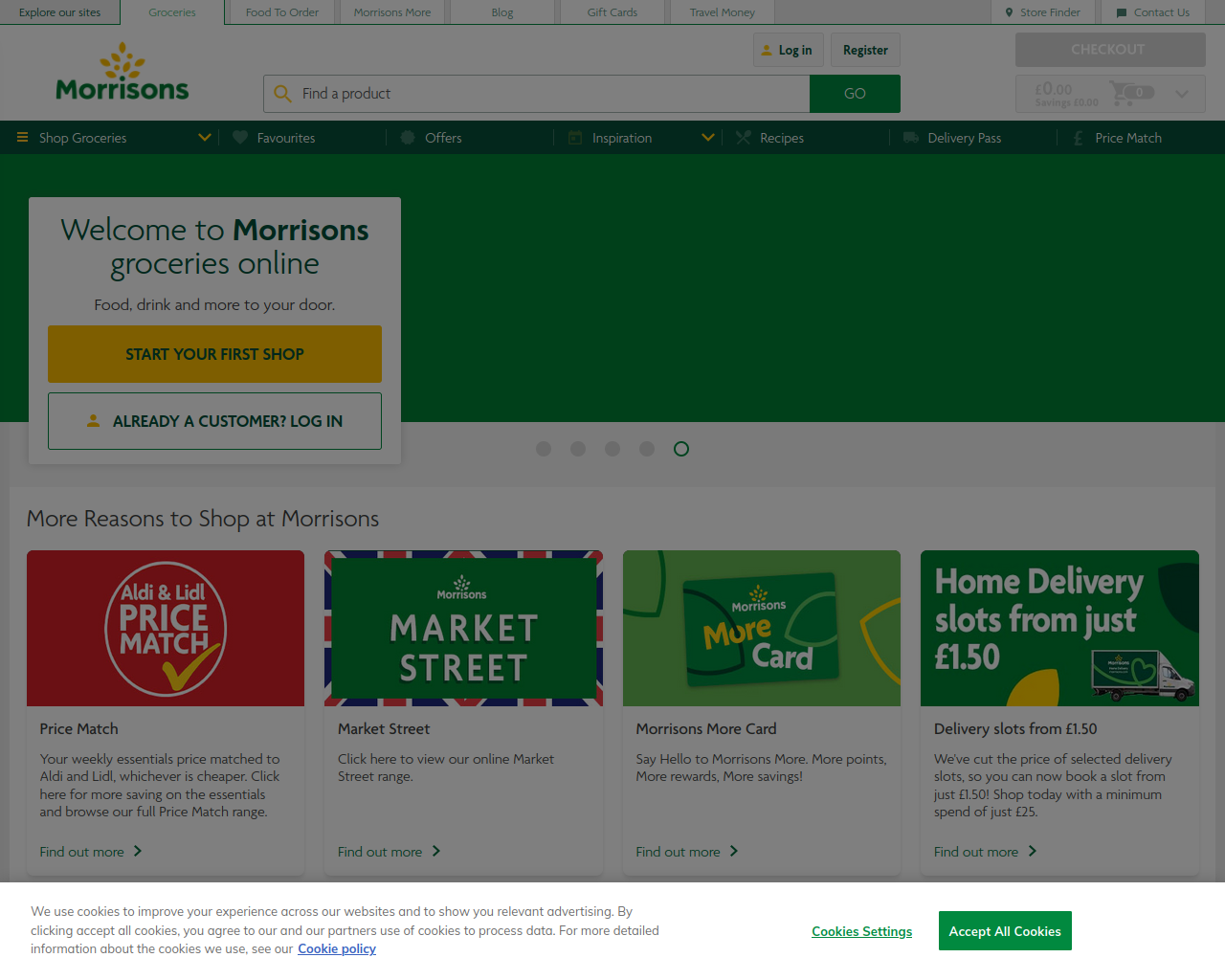Focus the Find a product field
The height and width of the screenshot is (980, 1225).
click(x=536, y=94)
